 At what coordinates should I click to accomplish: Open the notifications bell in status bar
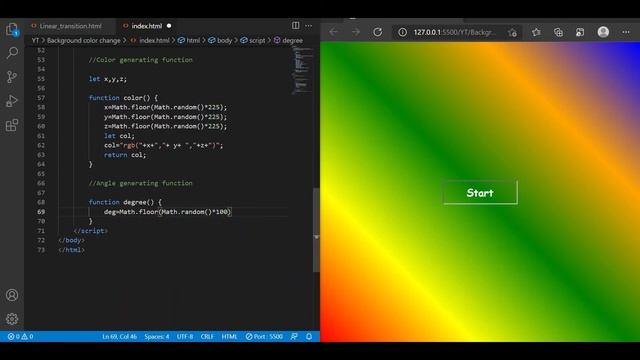(x=309, y=336)
